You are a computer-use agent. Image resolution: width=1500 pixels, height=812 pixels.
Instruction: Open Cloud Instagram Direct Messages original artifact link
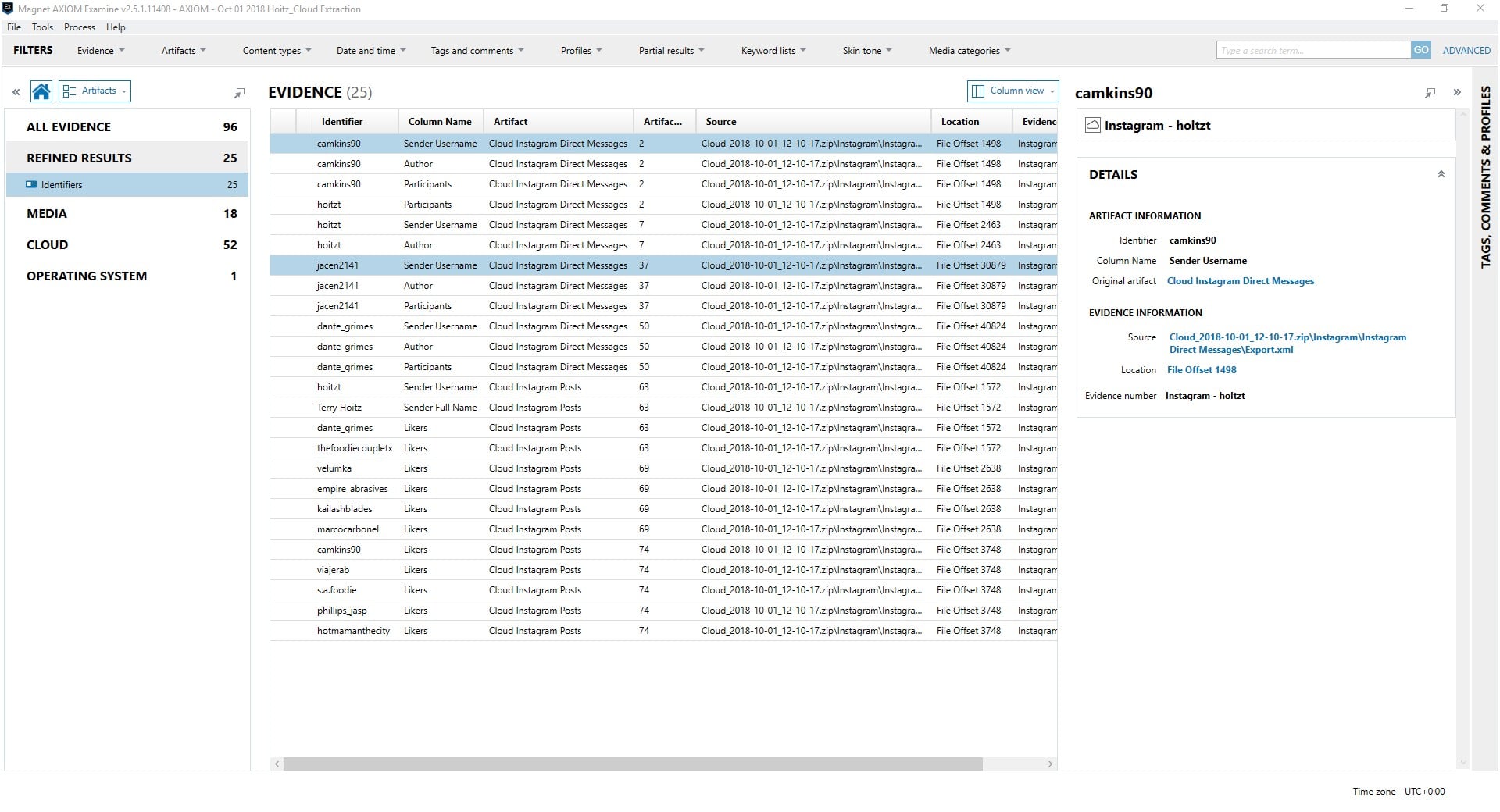(1241, 281)
